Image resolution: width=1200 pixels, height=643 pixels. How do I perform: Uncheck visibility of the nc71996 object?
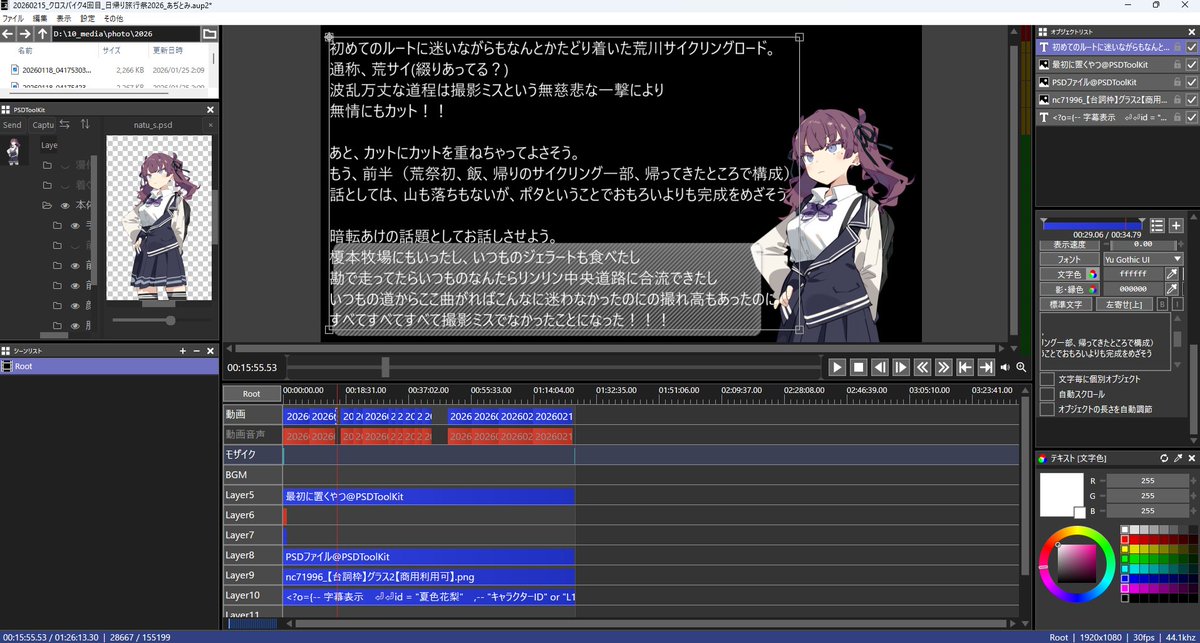point(1191,100)
